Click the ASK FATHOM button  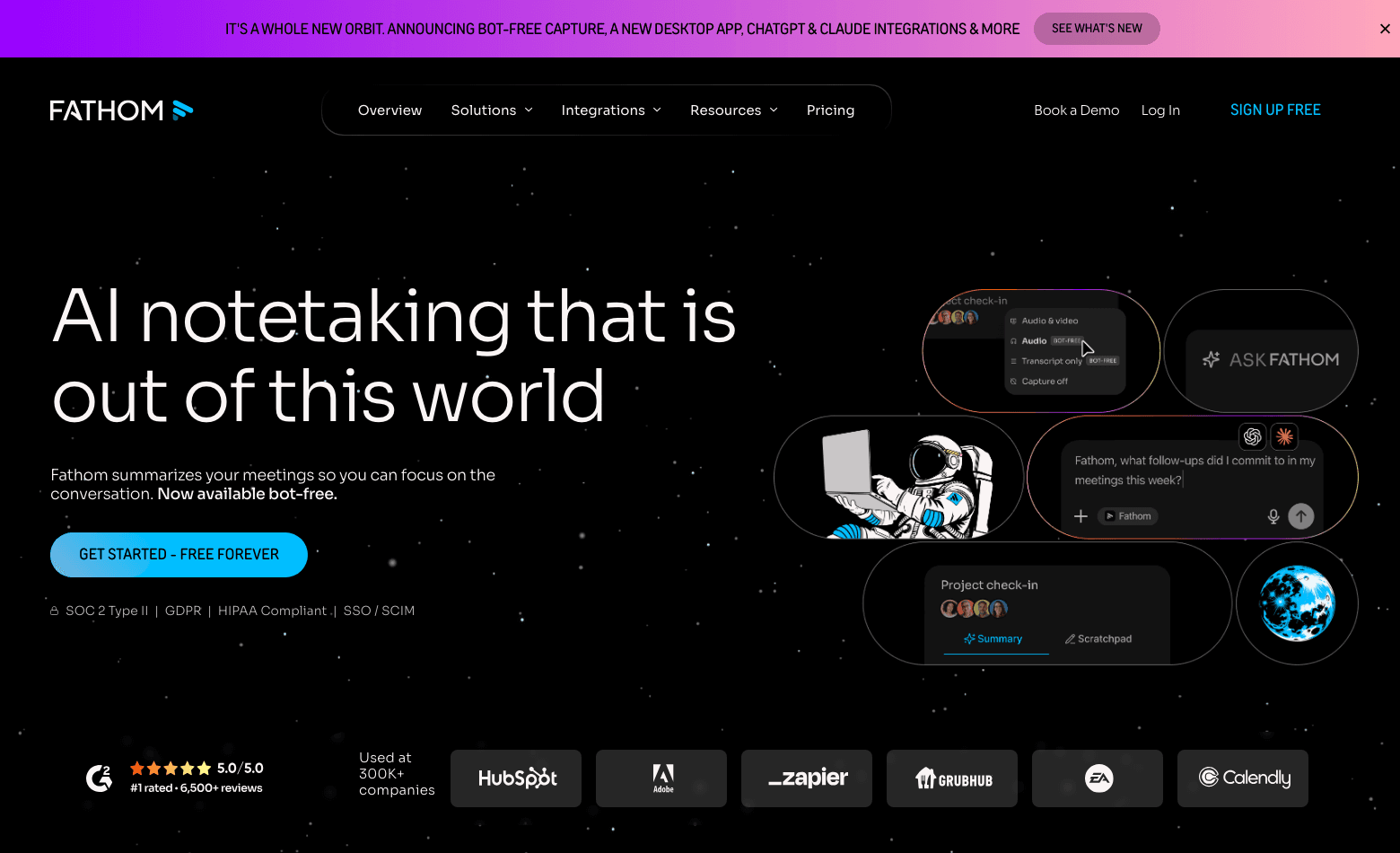1272,360
